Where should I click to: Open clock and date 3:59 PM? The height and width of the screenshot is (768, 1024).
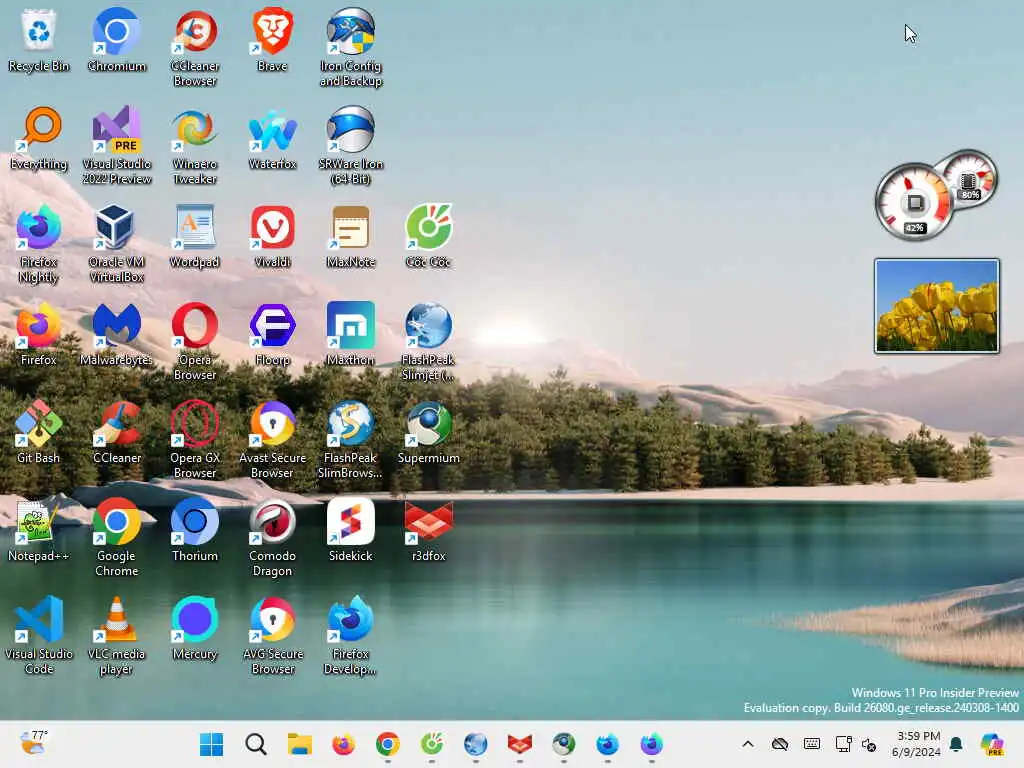tap(917, 744)
